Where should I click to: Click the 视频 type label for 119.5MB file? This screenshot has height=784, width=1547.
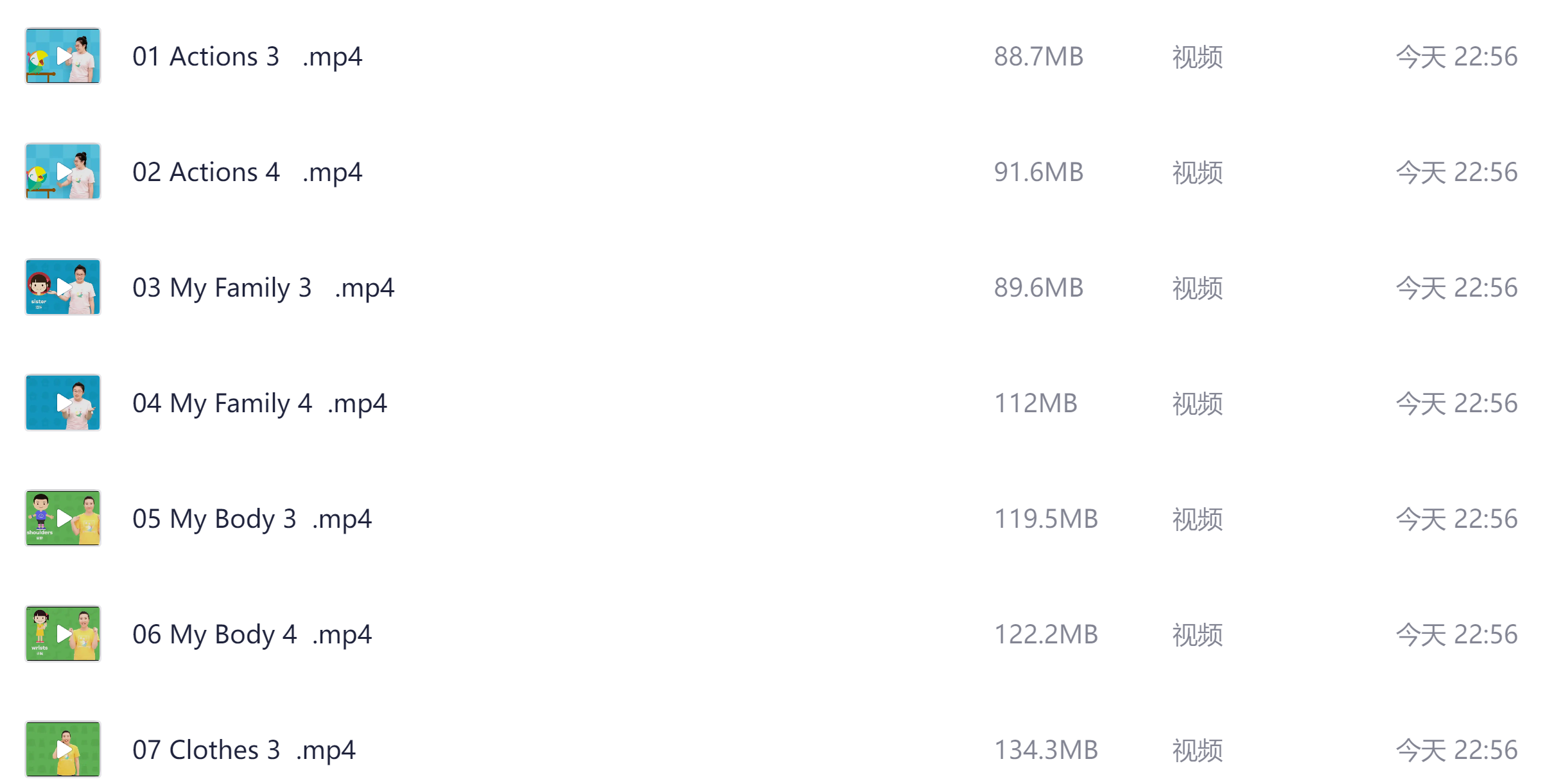point(1197,519)
